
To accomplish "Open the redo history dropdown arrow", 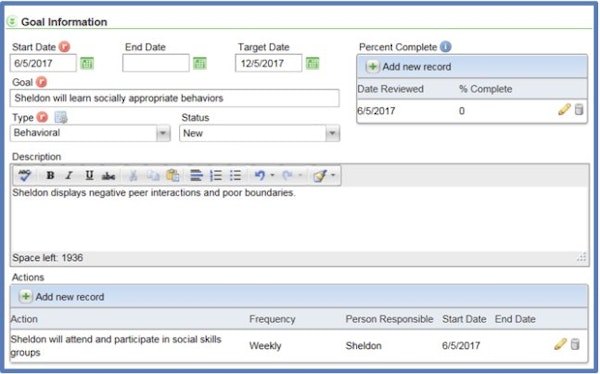I will click(x=300, y=175).
